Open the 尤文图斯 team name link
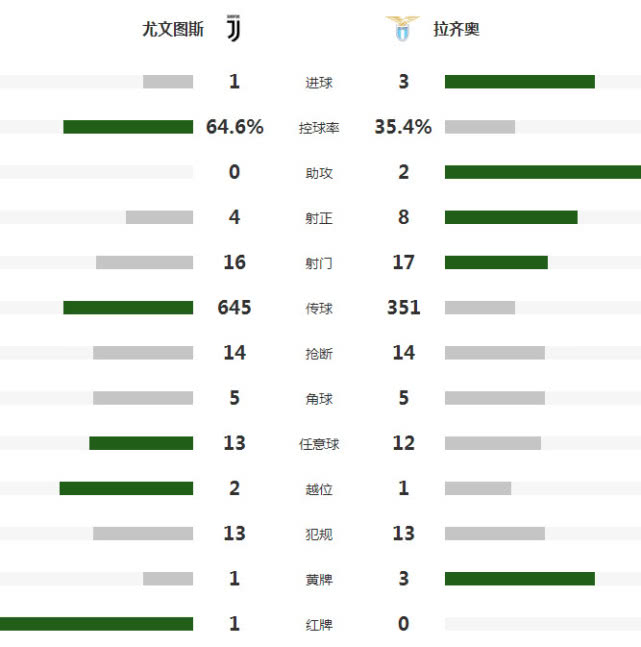The image size is (641, 647). (173, 29)
